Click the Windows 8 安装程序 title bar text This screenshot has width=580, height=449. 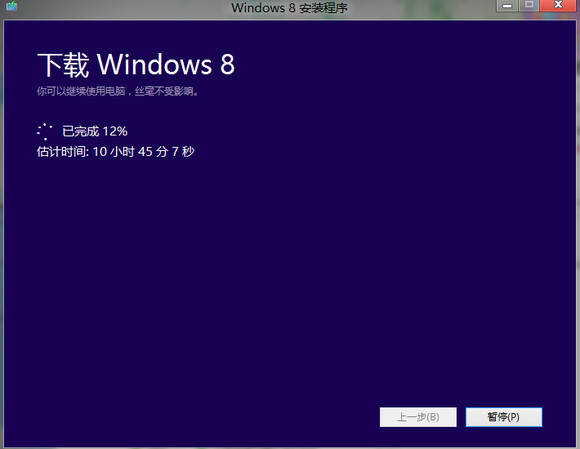point(289,8)
